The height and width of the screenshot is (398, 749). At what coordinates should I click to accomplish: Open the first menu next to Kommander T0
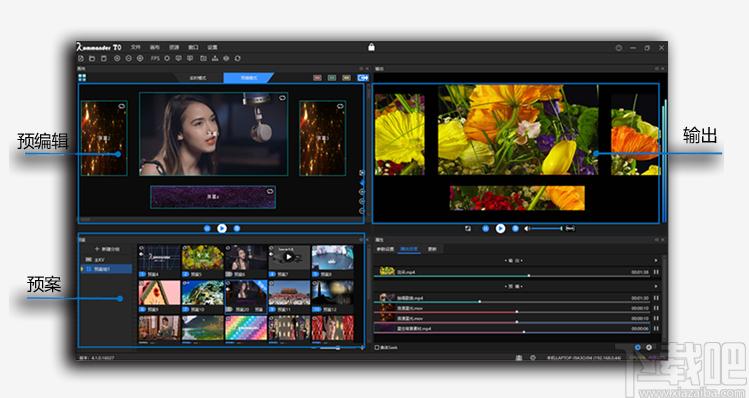tap(136, 47)
